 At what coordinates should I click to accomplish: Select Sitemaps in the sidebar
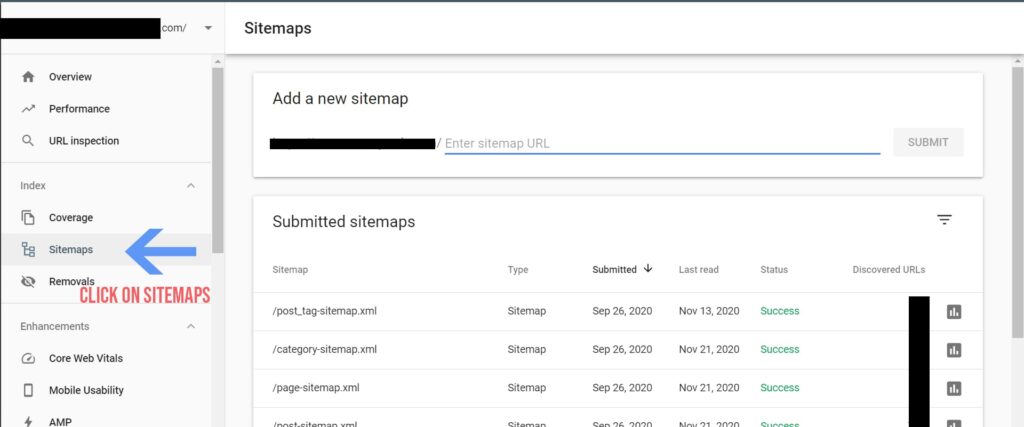70,250
